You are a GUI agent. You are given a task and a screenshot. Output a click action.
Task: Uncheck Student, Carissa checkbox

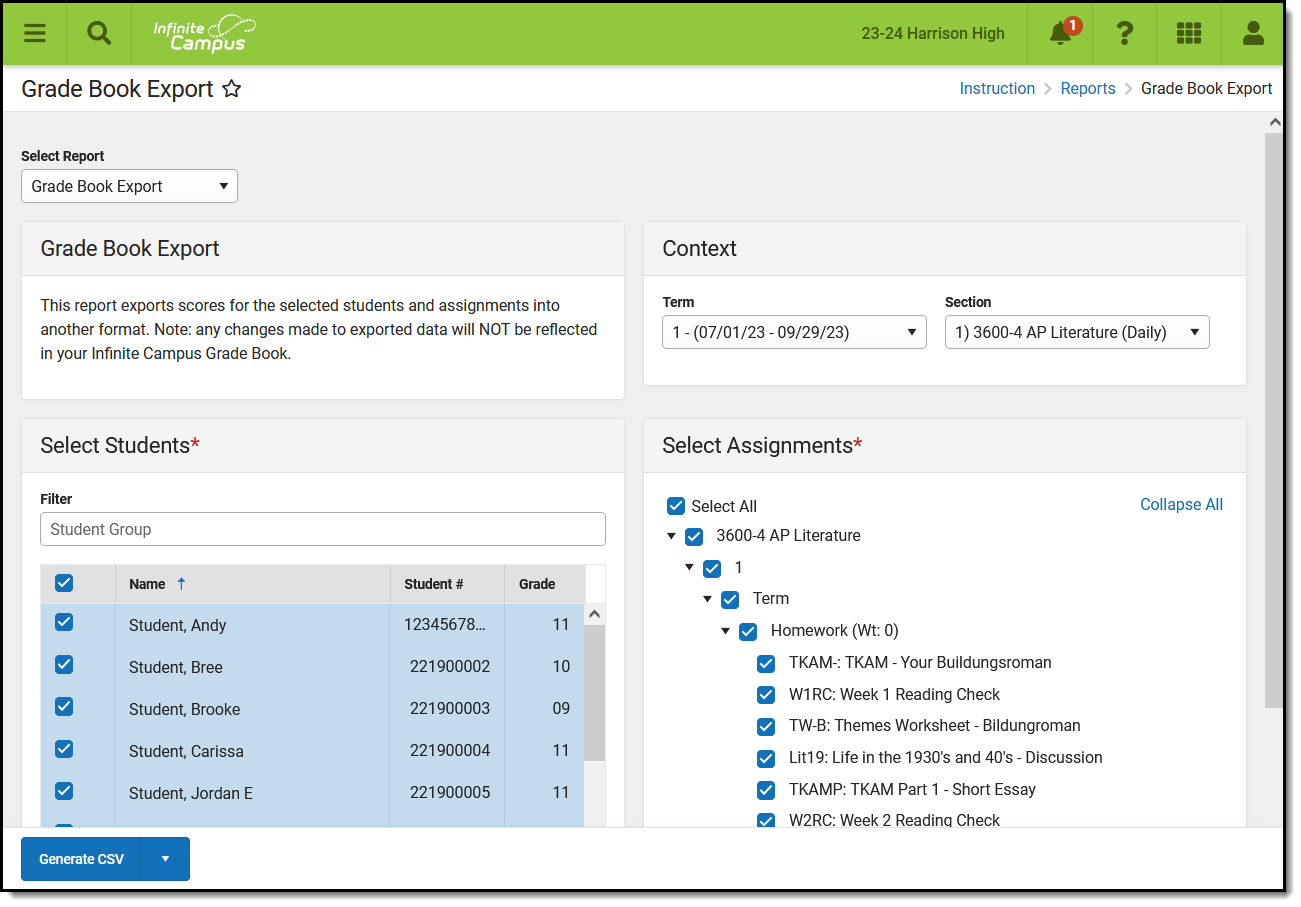pos(64,748)
